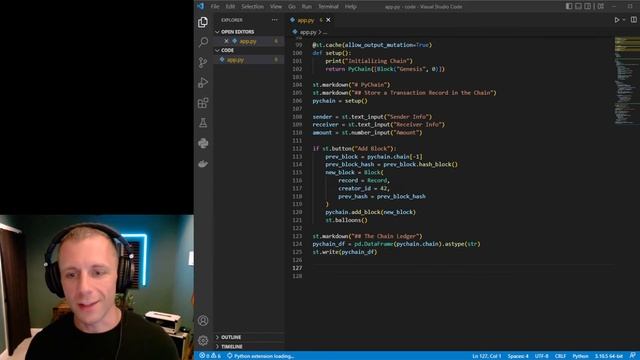Screen dimensions: 640x360
Task: Toggle the secondary side bar layout icon
Action: [x=588, y=6]
